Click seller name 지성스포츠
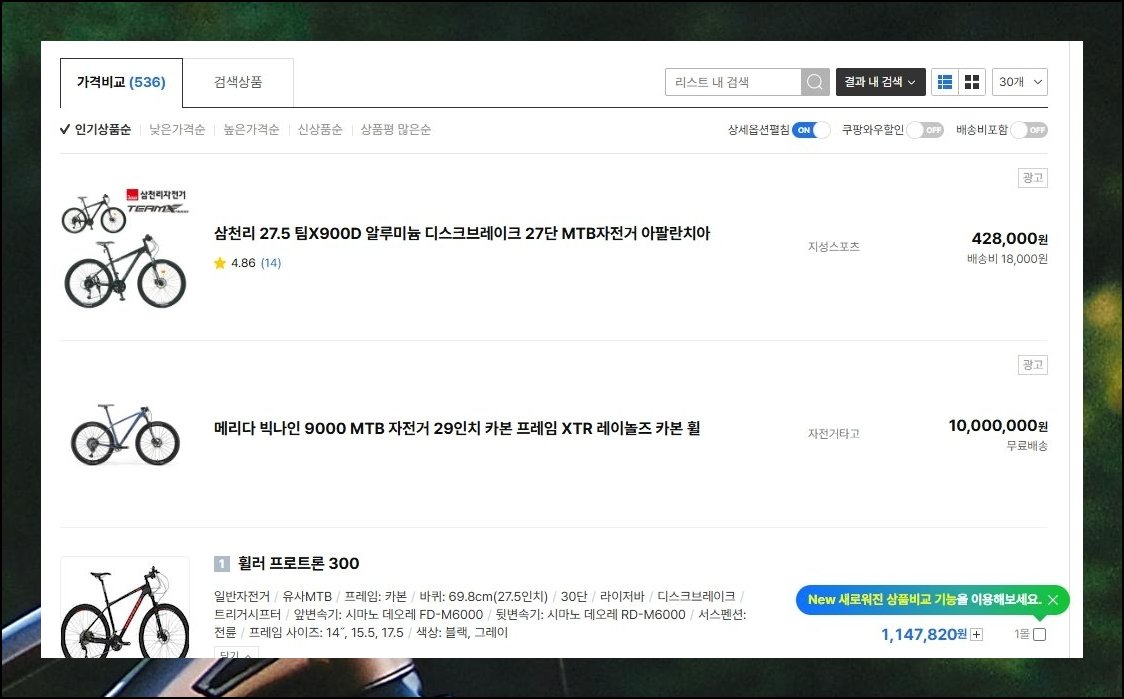Image resolution: width=1124 pixels, height=699 pixels. 834,247
